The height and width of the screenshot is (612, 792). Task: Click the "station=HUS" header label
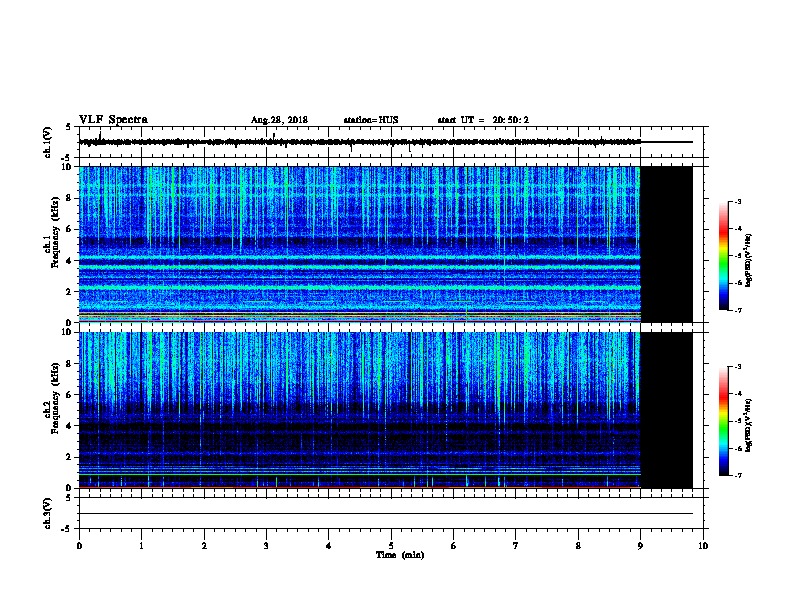click(x=371, y=120)
